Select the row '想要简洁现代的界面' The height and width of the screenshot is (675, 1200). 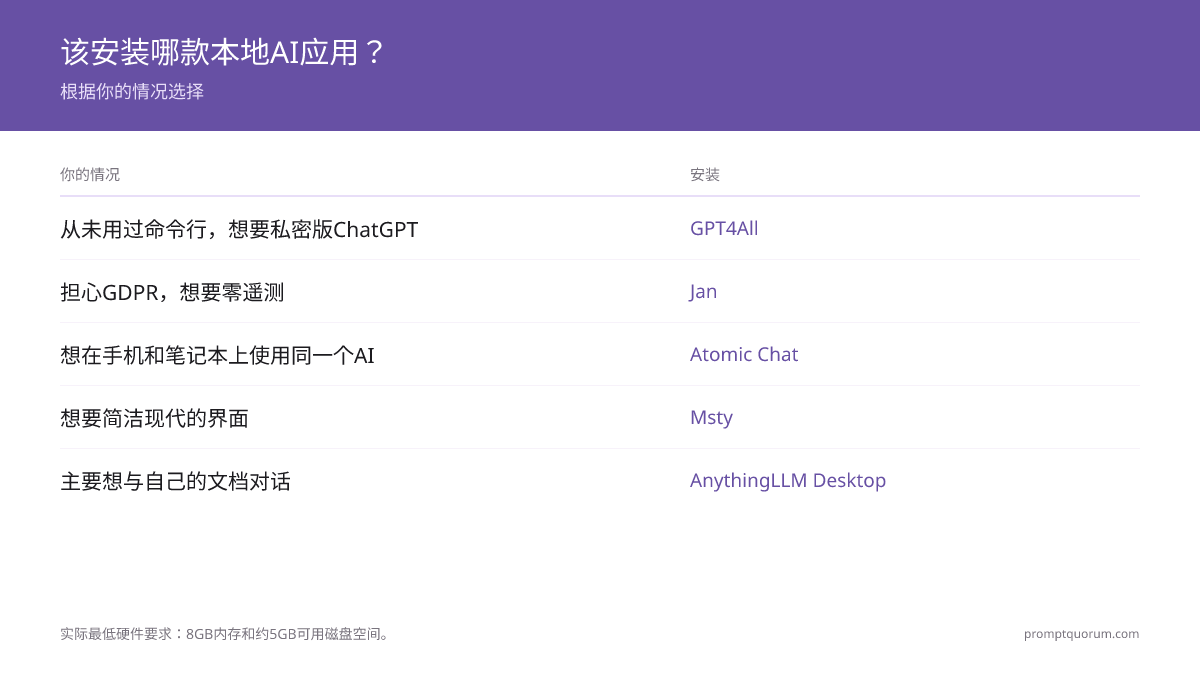coord(600,418)
